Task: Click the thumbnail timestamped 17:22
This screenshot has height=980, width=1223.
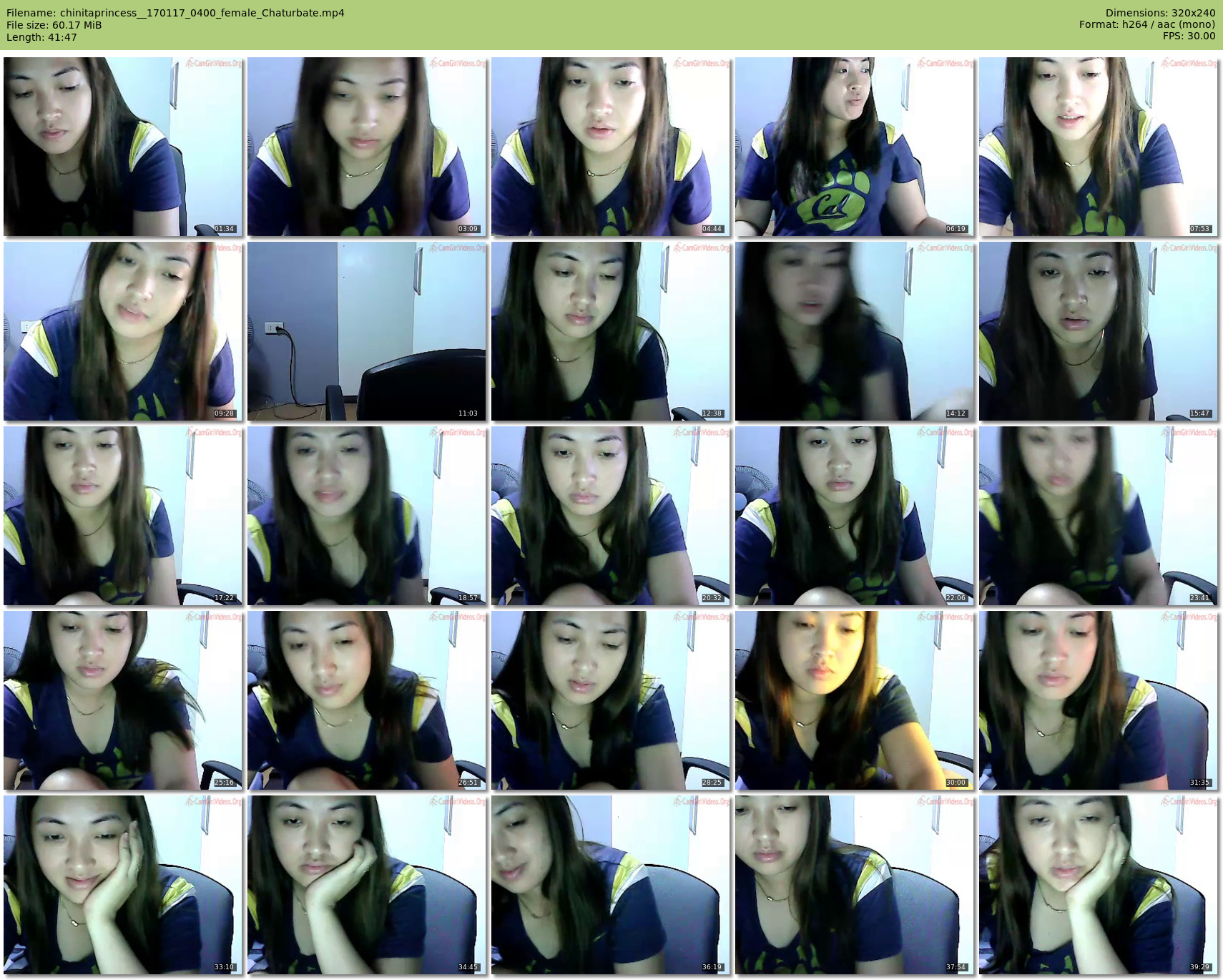Action: point(123,516)
